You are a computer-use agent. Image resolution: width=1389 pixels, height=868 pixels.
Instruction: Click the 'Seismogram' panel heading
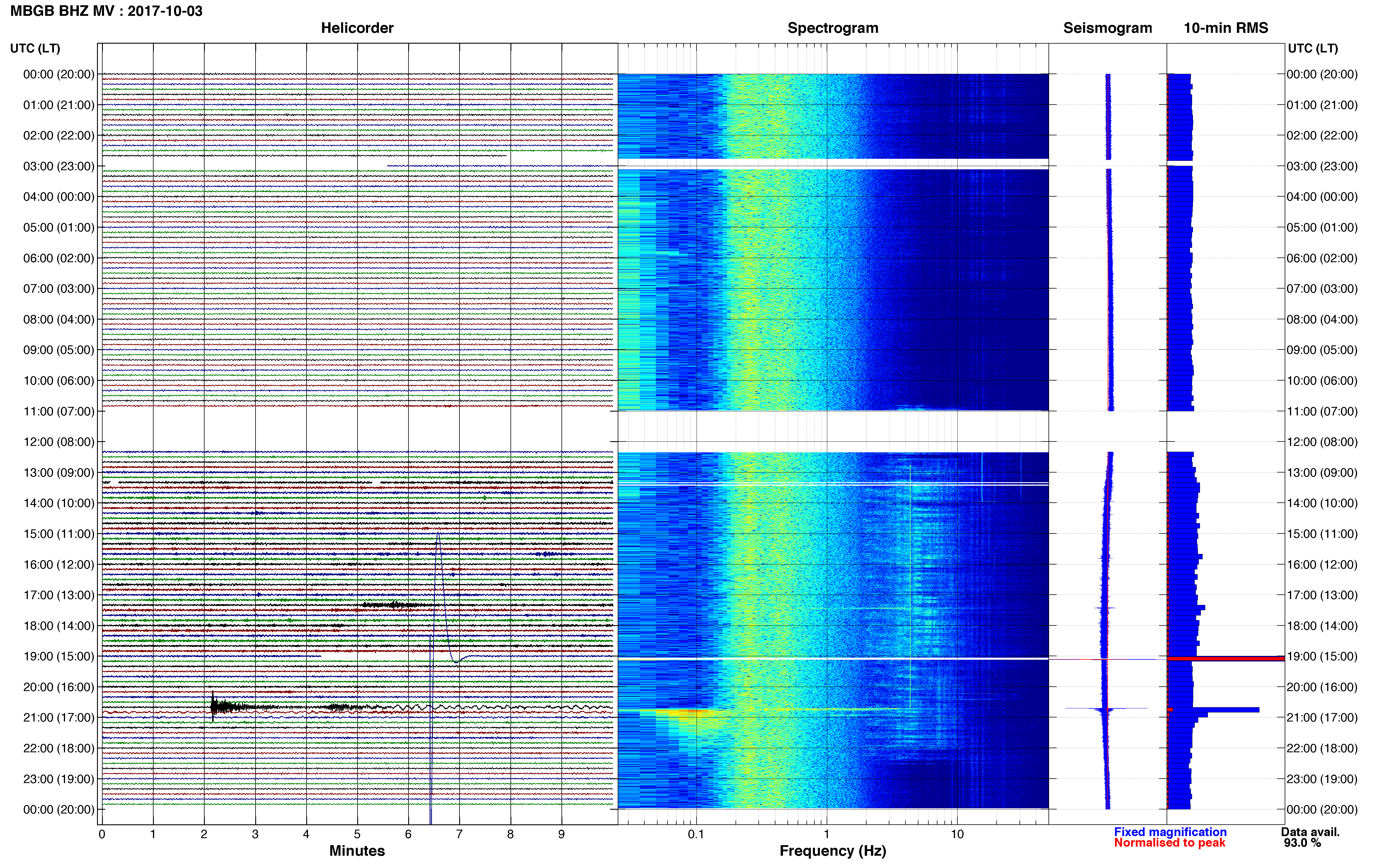coord(1108,28)
